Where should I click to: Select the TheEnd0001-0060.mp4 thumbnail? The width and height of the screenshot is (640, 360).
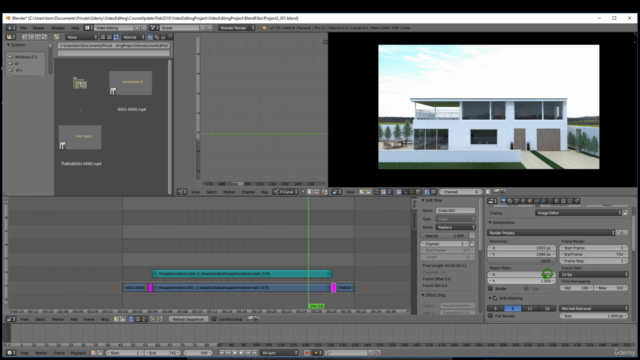80,138
